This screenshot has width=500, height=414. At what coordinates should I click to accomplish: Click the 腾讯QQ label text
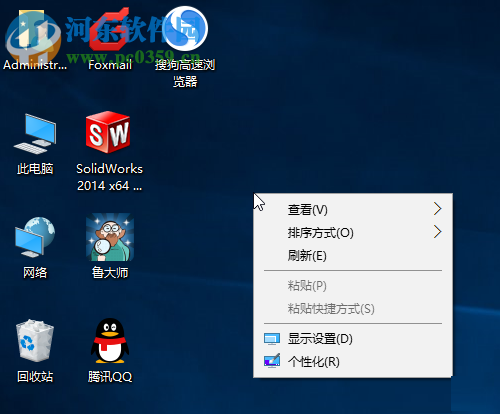(x=110, y=377)
